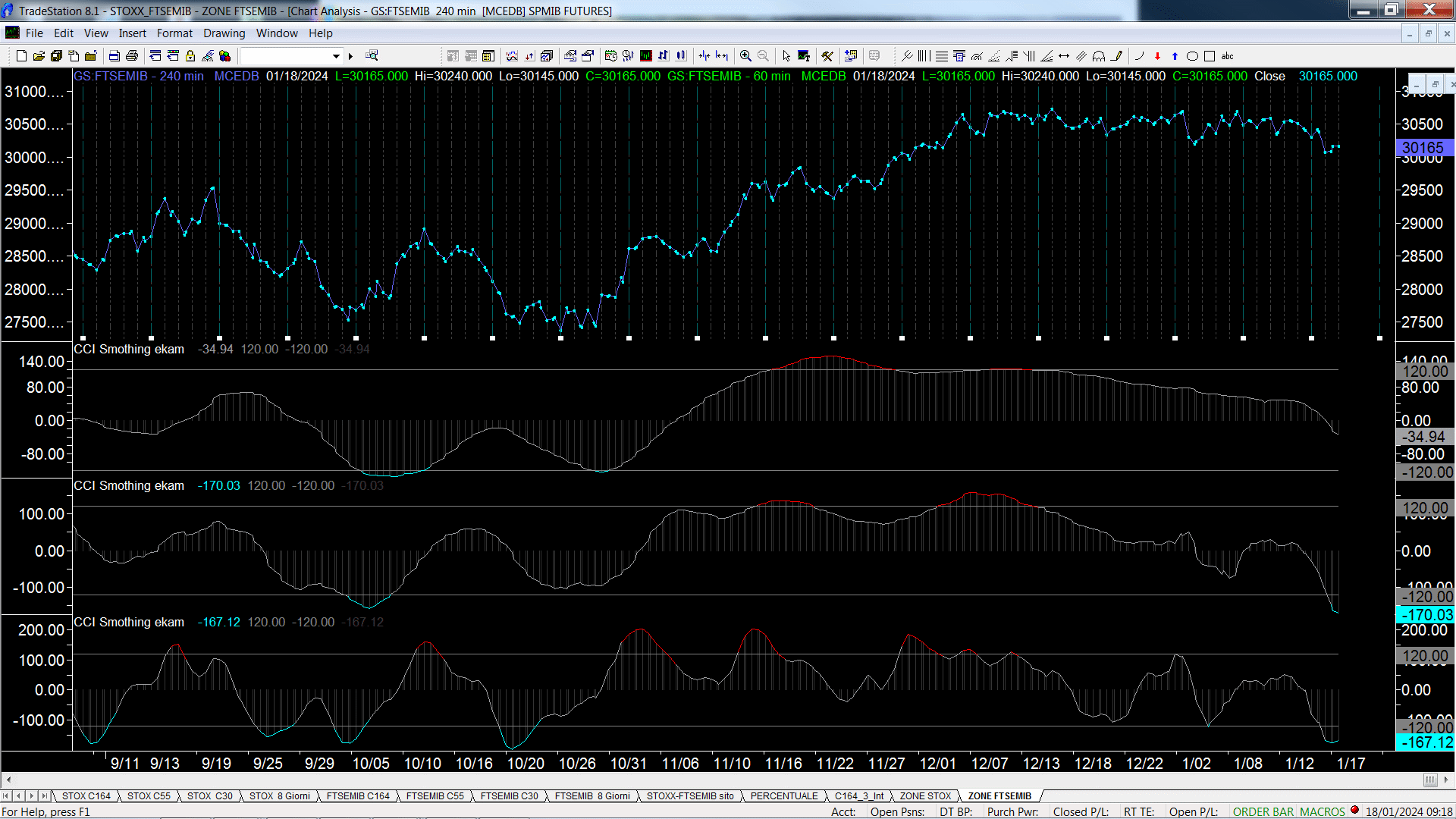Image resolution: width=1456 pixels, height=819 pixels.
Task: Switch to the FTSEMIB C30 tab
Action: pos(509,796)
